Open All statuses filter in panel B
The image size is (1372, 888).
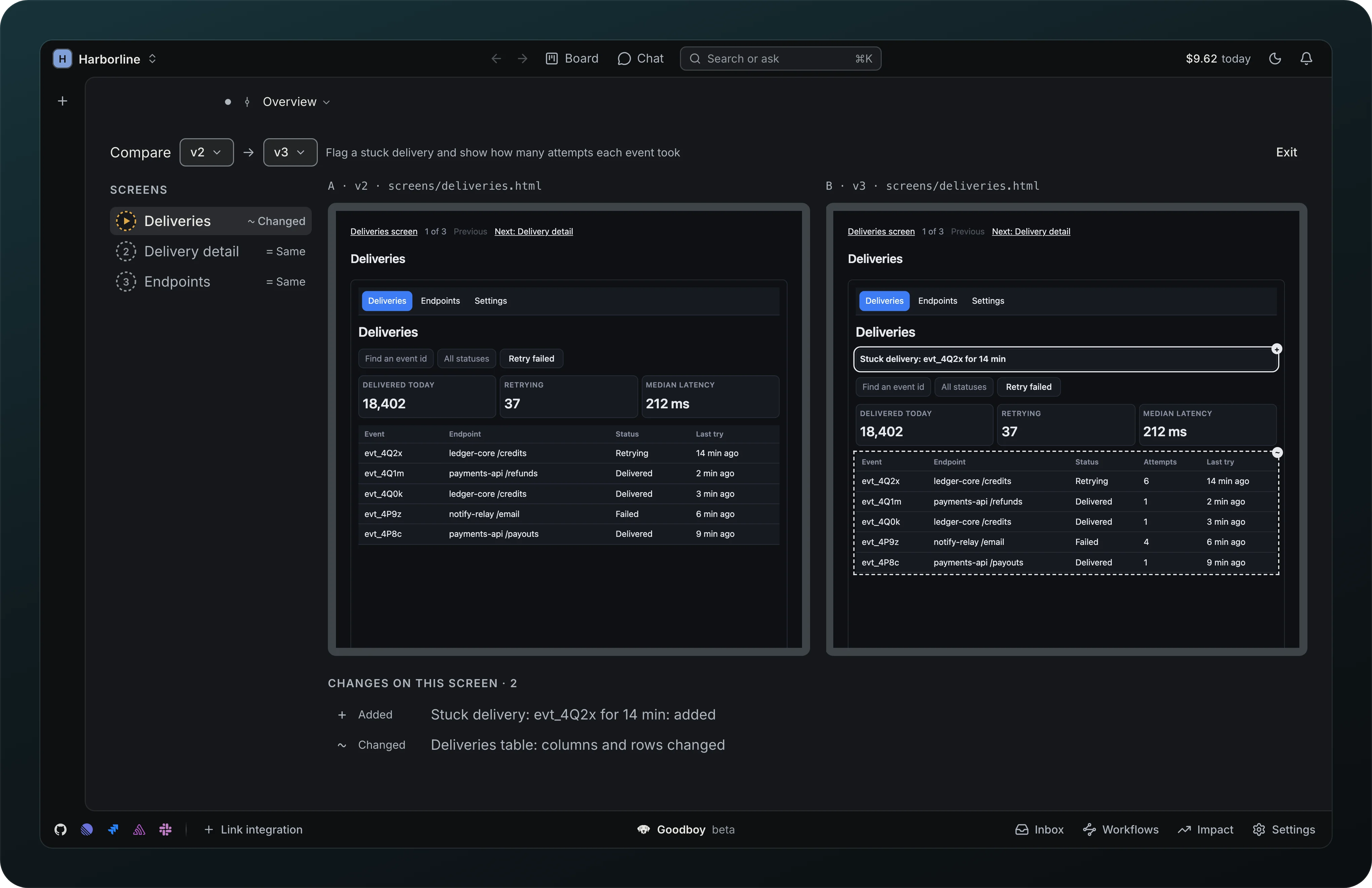click(963, 387)
